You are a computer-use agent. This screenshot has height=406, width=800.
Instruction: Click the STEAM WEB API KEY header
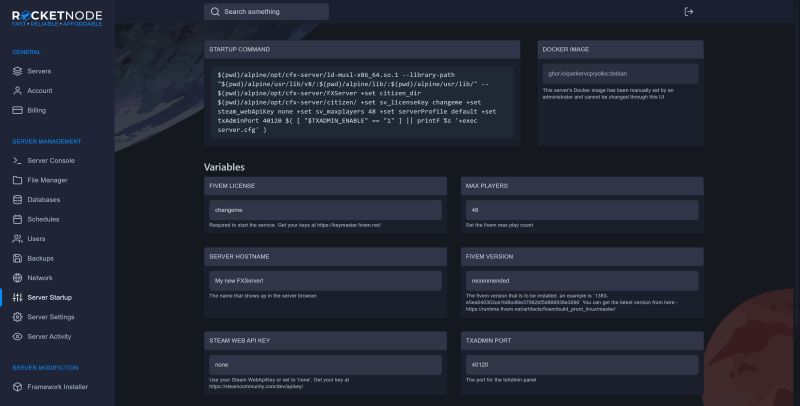326,340
